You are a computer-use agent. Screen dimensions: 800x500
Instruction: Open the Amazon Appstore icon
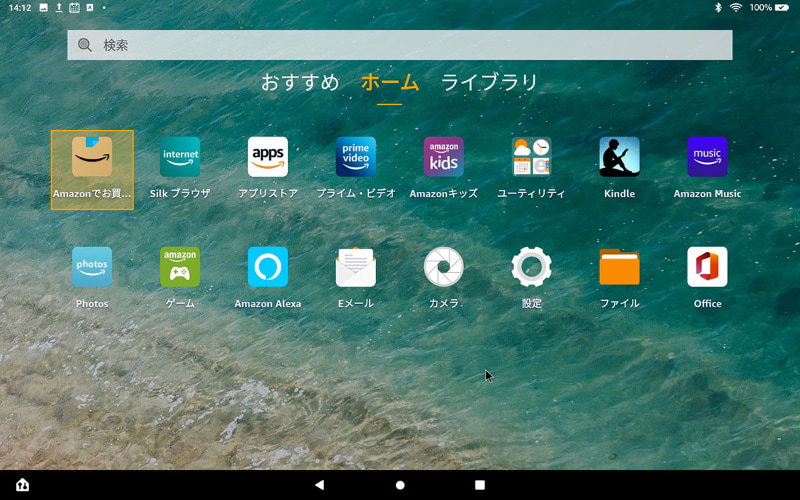[x=268, y=157]
